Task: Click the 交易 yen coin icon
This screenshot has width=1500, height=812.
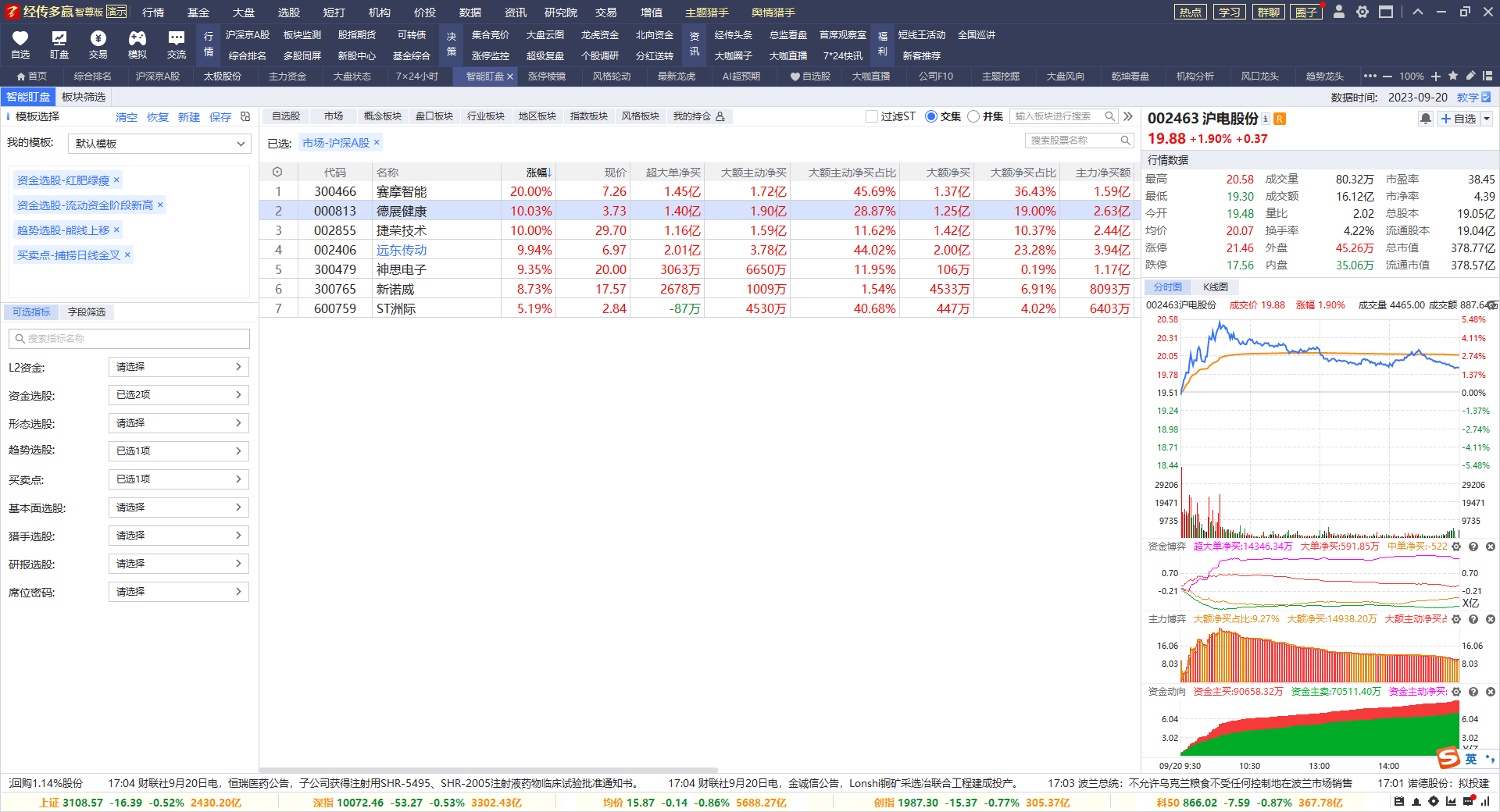Action: tap(98, 39)
